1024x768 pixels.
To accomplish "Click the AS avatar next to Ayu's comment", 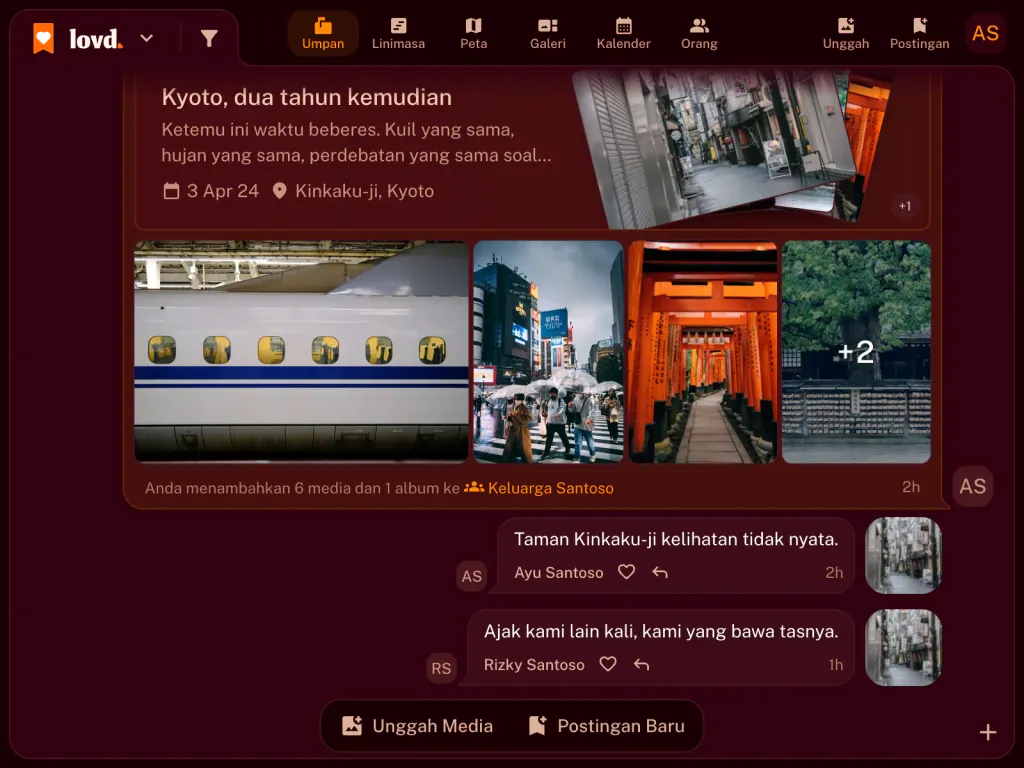I will point(472,576).
